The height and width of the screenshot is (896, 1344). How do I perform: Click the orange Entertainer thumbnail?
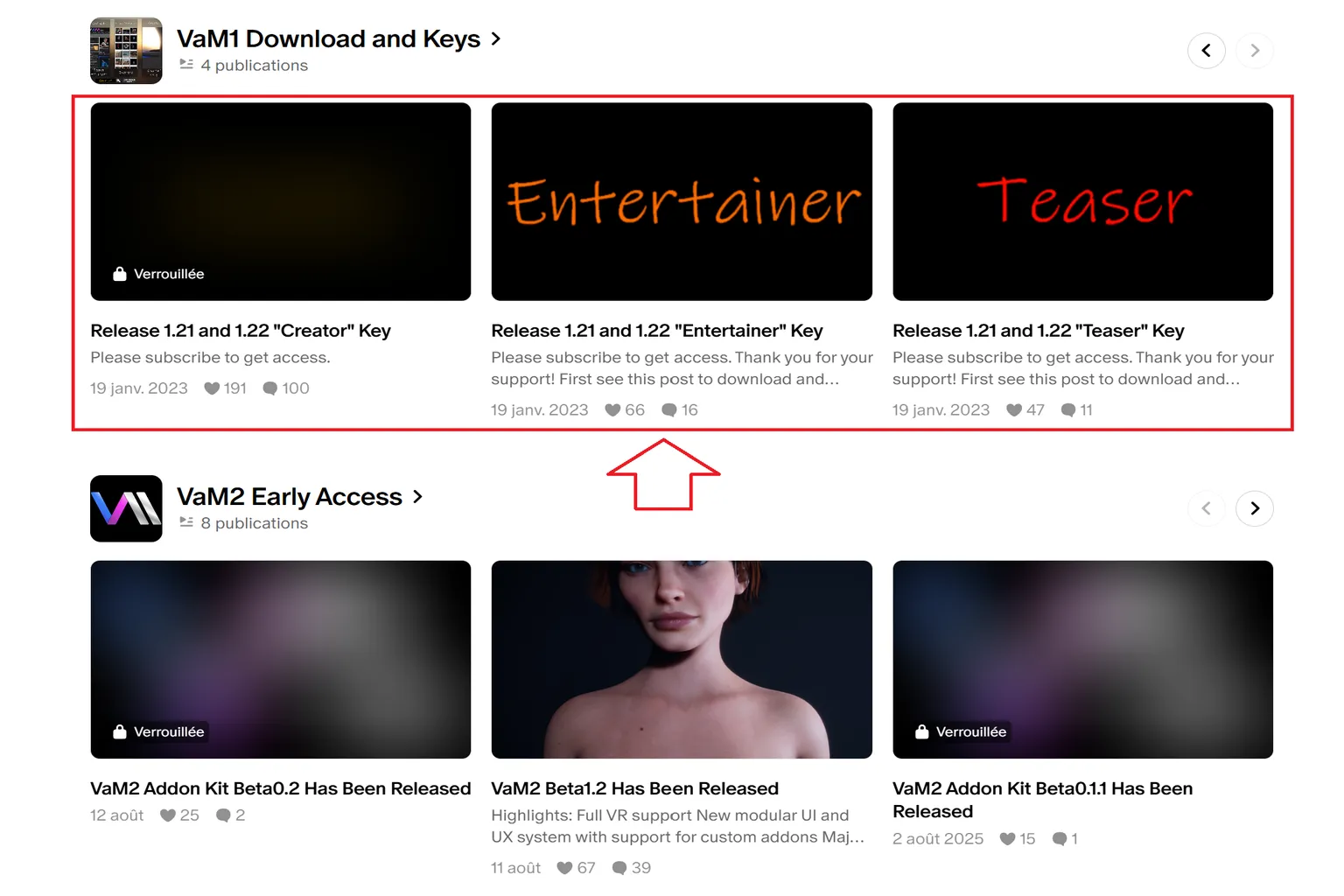point(682,202)
